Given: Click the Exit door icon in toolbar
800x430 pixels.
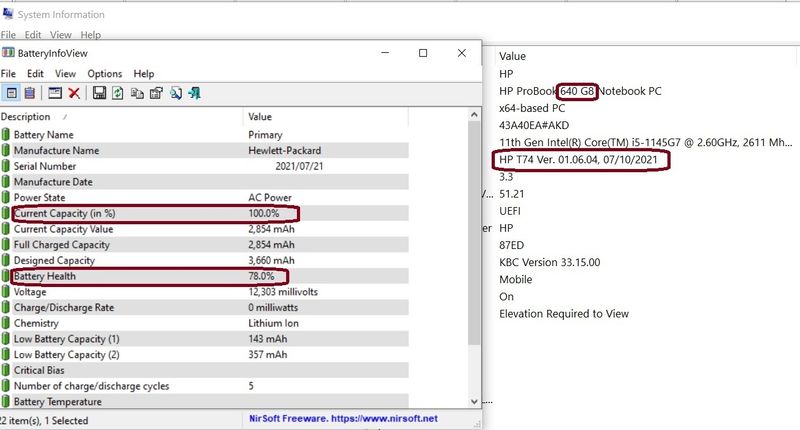Looking at the screenshot, I should 194,93.
